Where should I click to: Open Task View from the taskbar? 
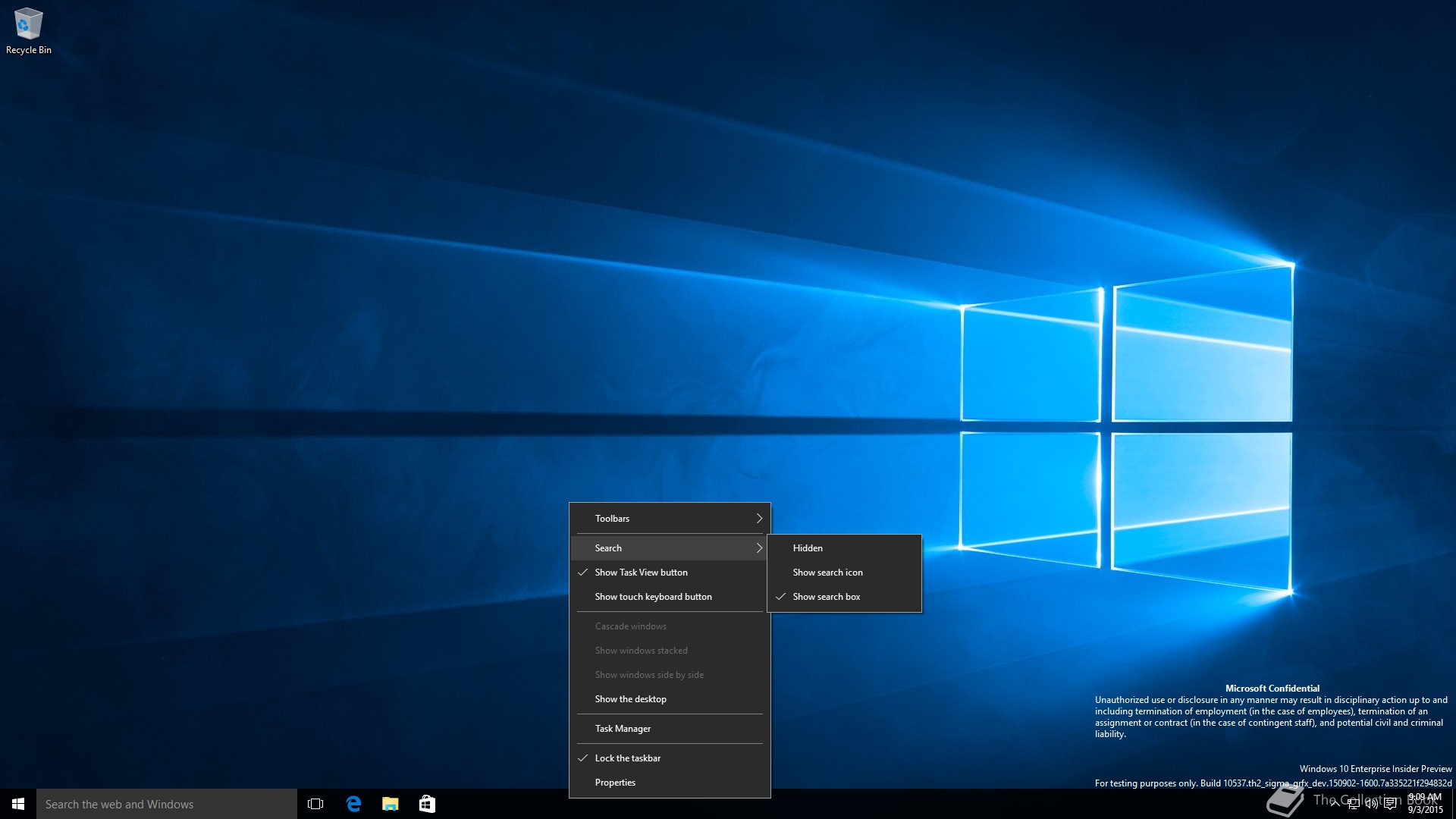pyautogui.click(x=315, y=804)
